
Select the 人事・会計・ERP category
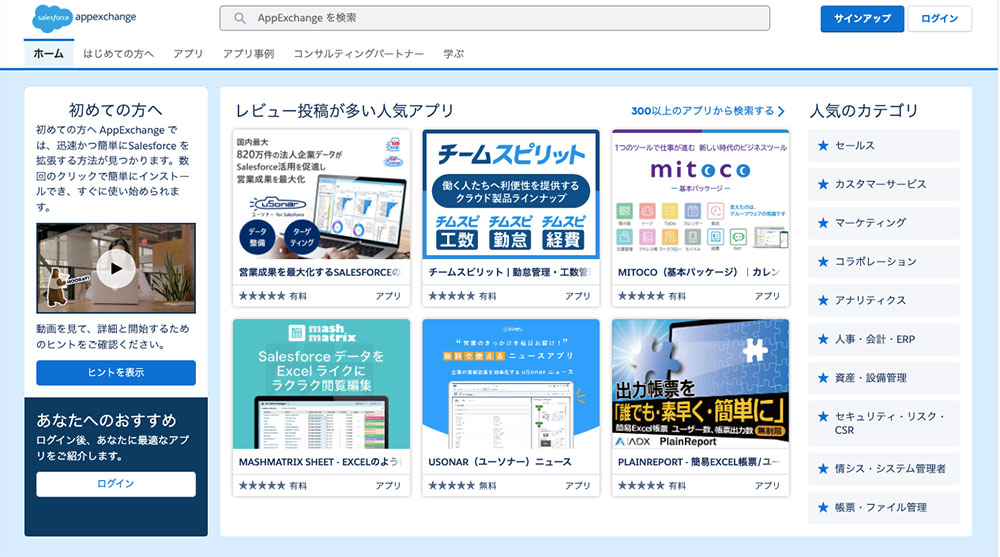click(884, 339)
